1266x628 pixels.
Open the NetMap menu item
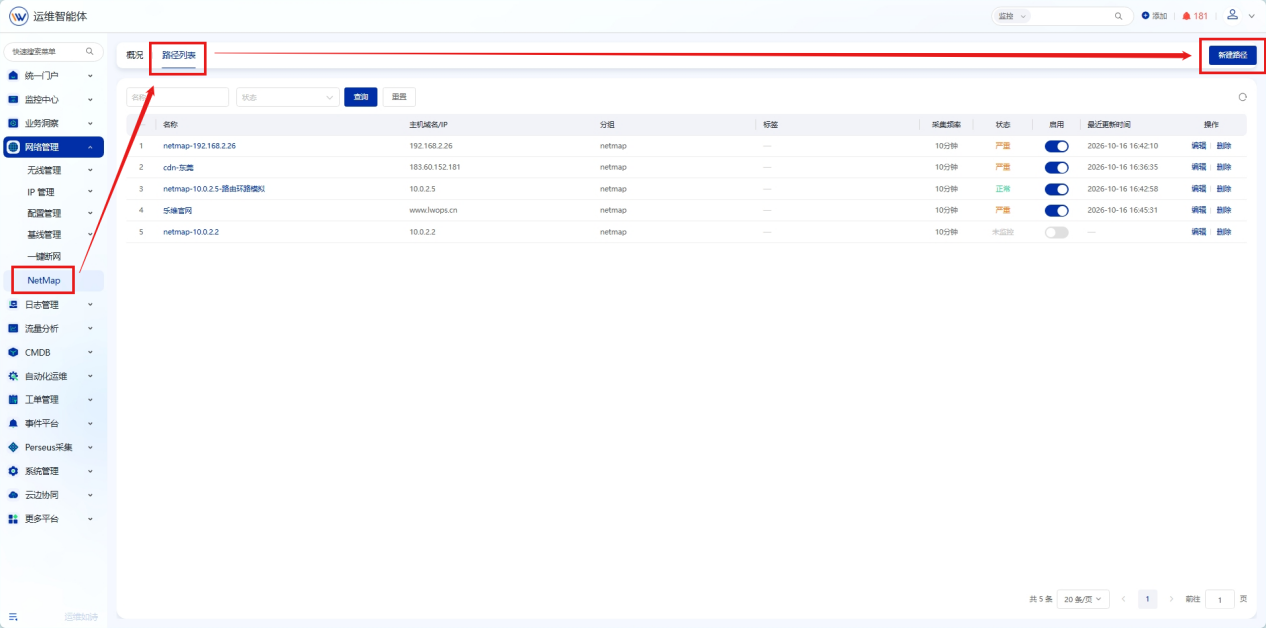tap(44, 281)
